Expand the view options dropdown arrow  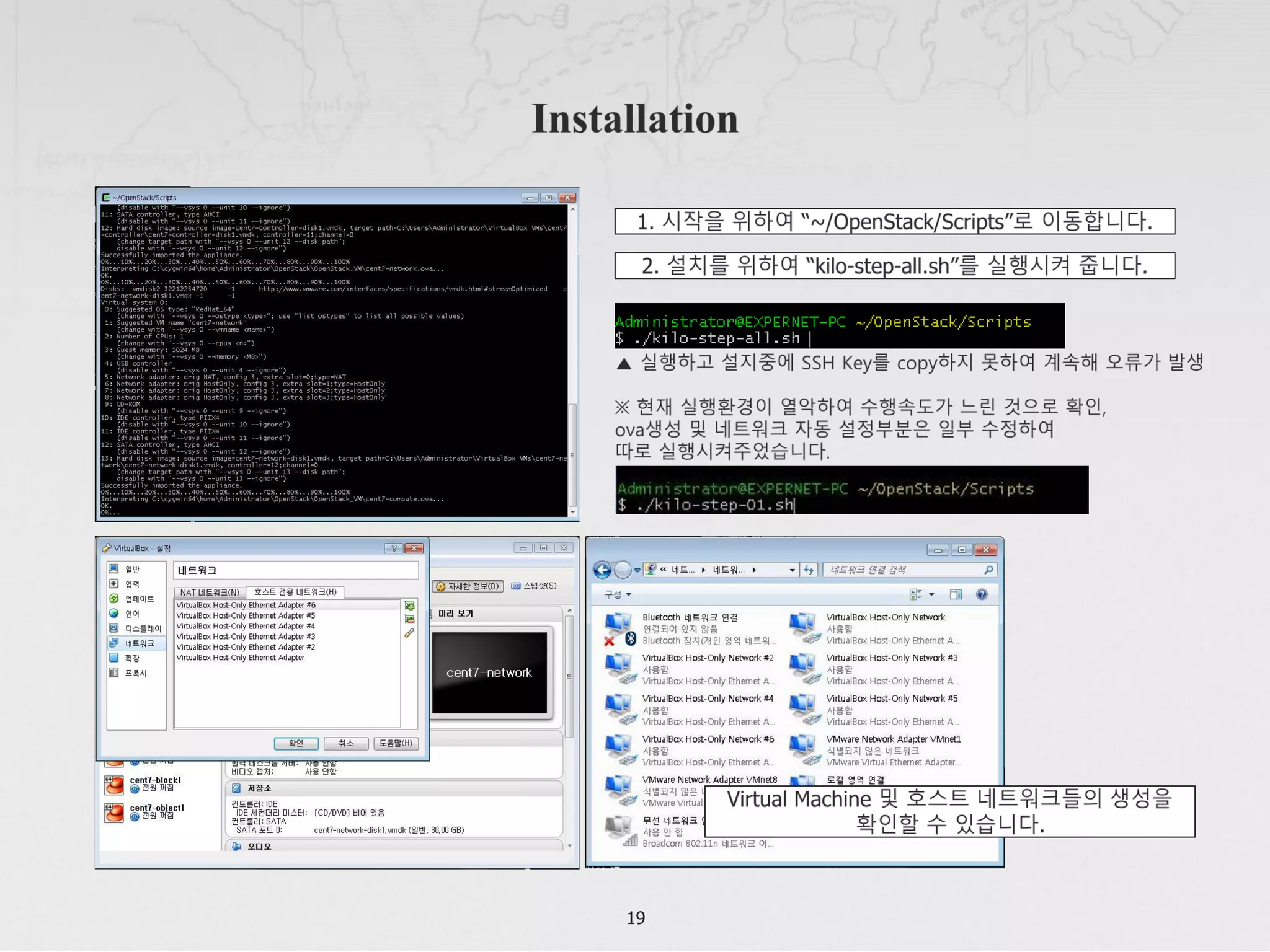click(x=931, y=594)
